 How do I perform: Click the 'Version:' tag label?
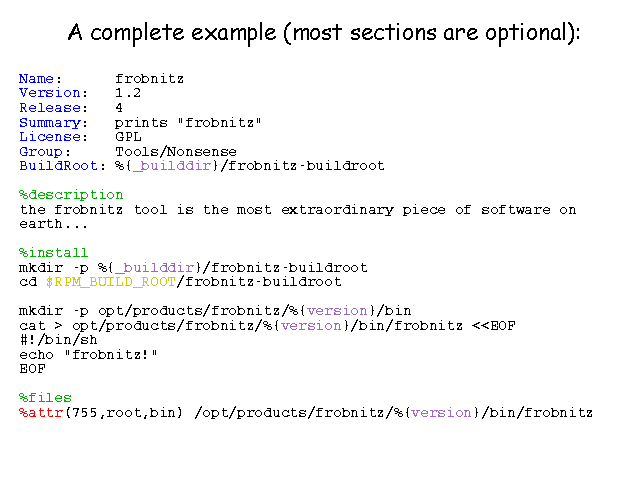tap(53, 93)
